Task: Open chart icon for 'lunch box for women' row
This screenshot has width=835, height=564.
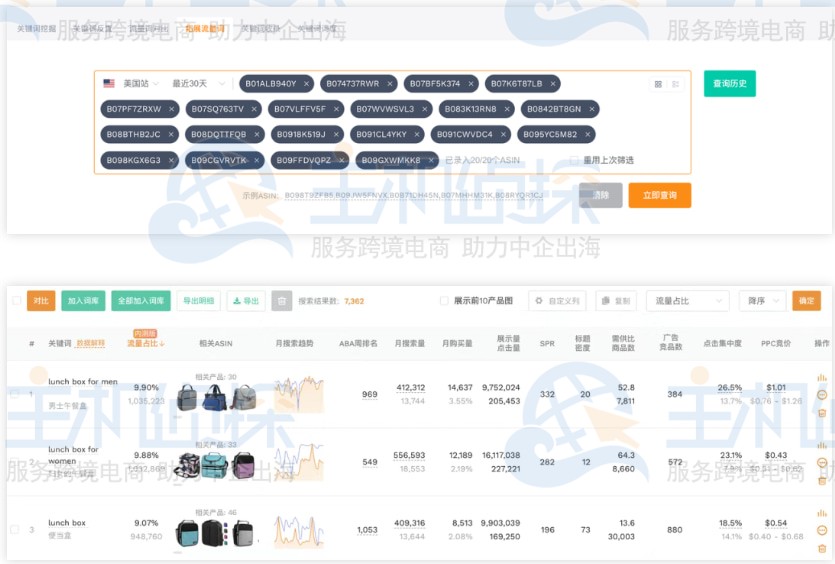Action: coord(822,445)
